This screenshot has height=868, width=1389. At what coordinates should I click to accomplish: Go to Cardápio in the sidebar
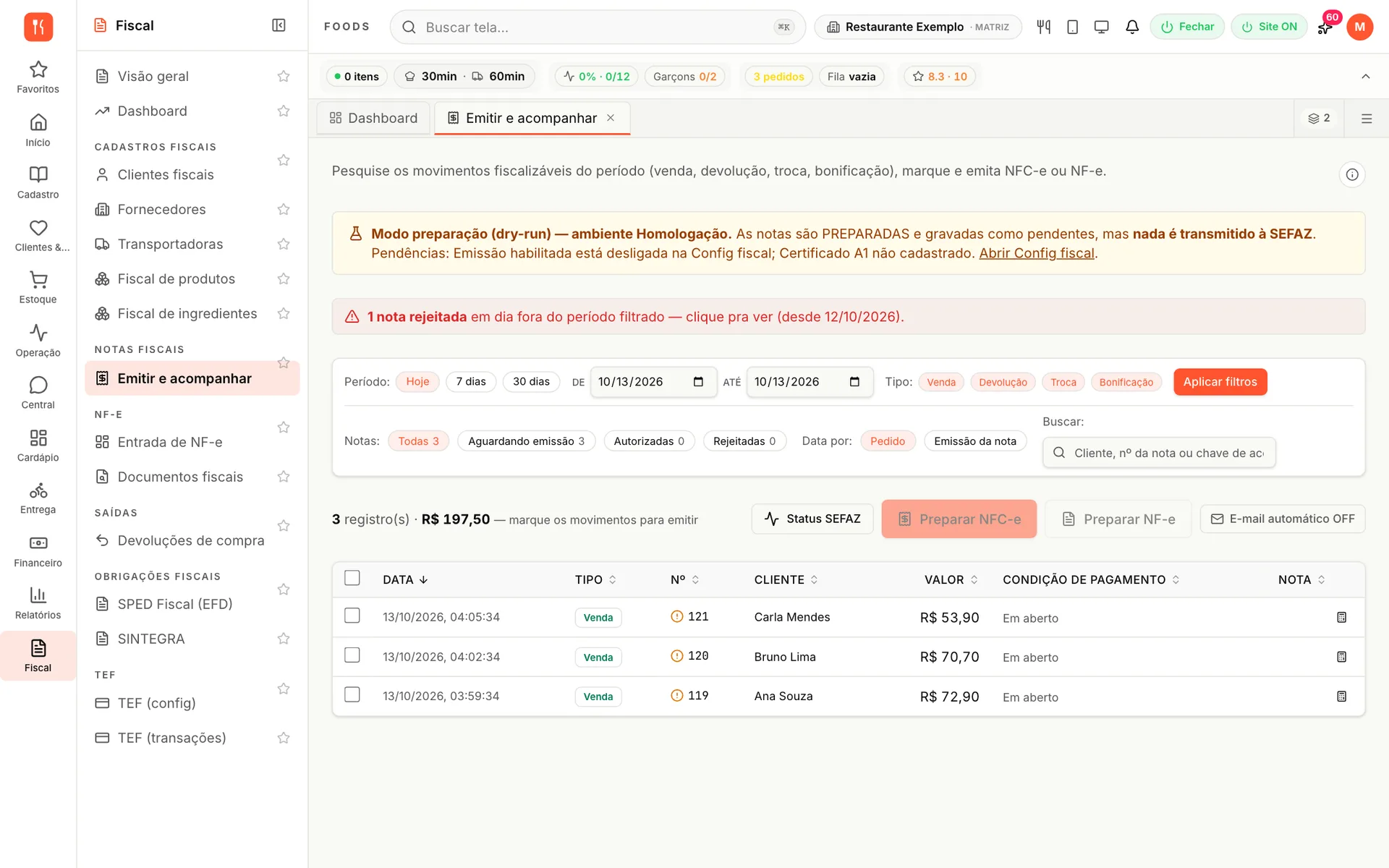(x=38, y=446)
